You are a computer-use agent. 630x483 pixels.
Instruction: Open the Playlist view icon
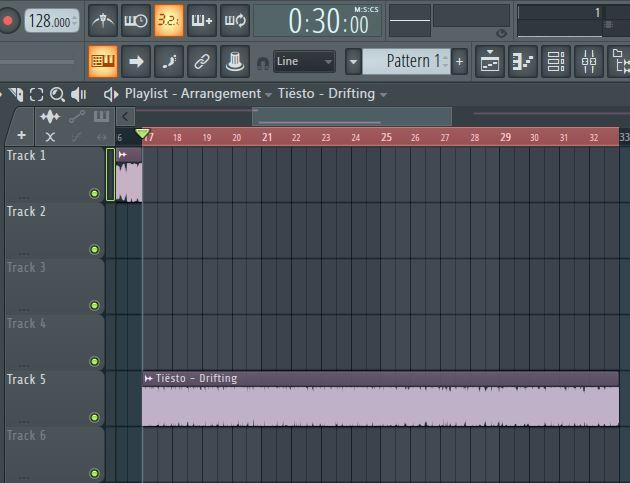click(x=490, y=61)
